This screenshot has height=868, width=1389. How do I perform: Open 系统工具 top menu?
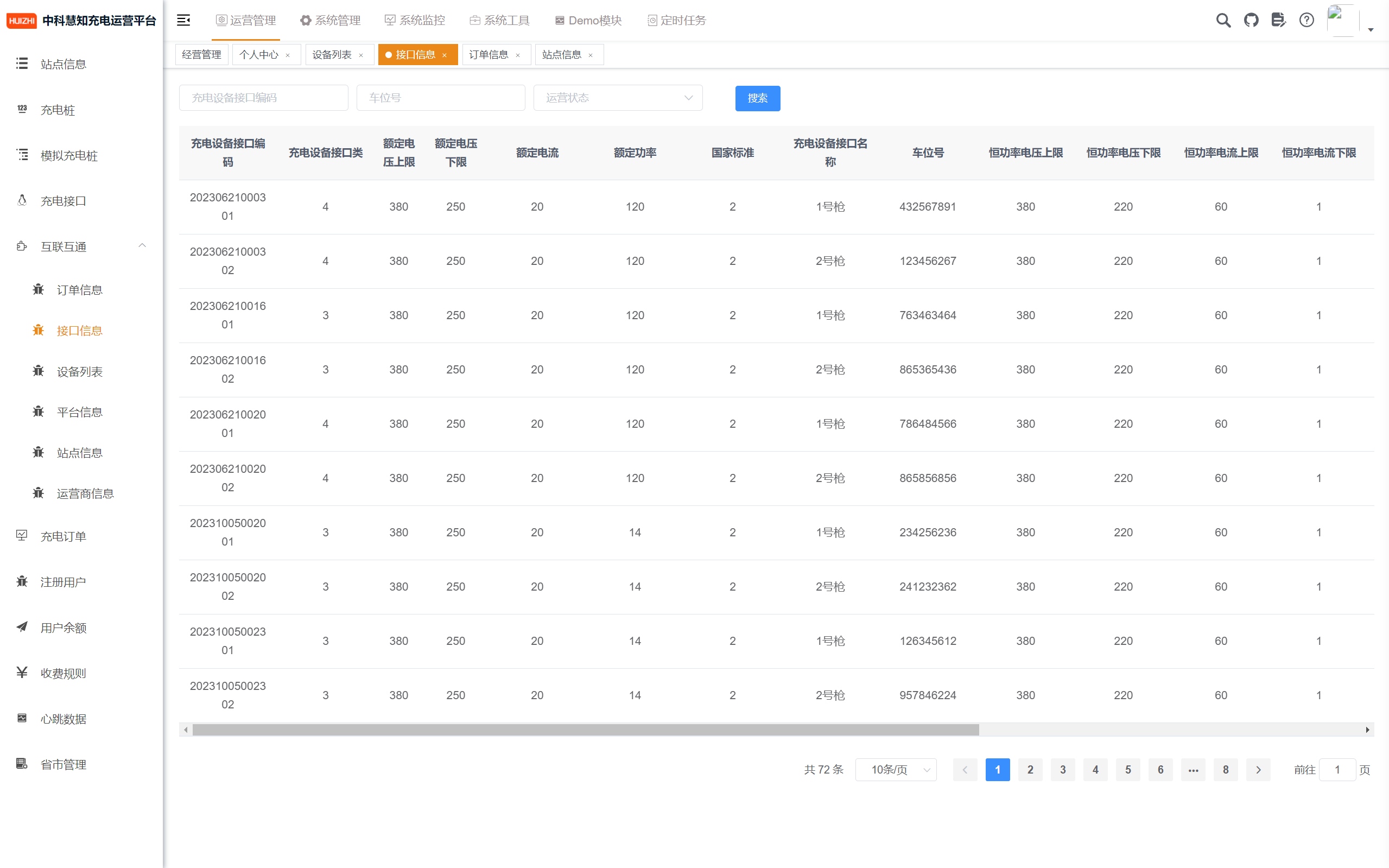click(500, 20)
